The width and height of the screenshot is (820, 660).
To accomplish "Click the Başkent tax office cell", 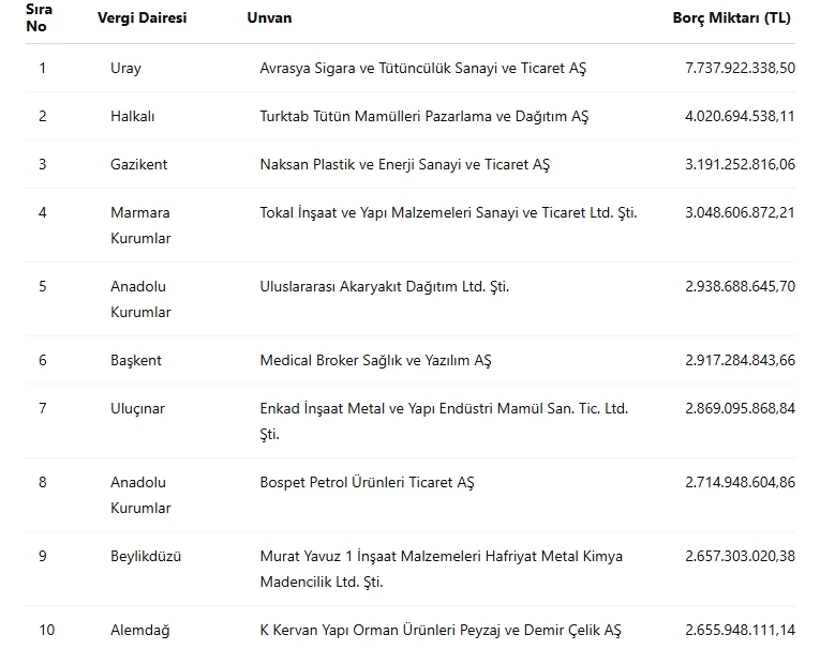I will point(136,360).
